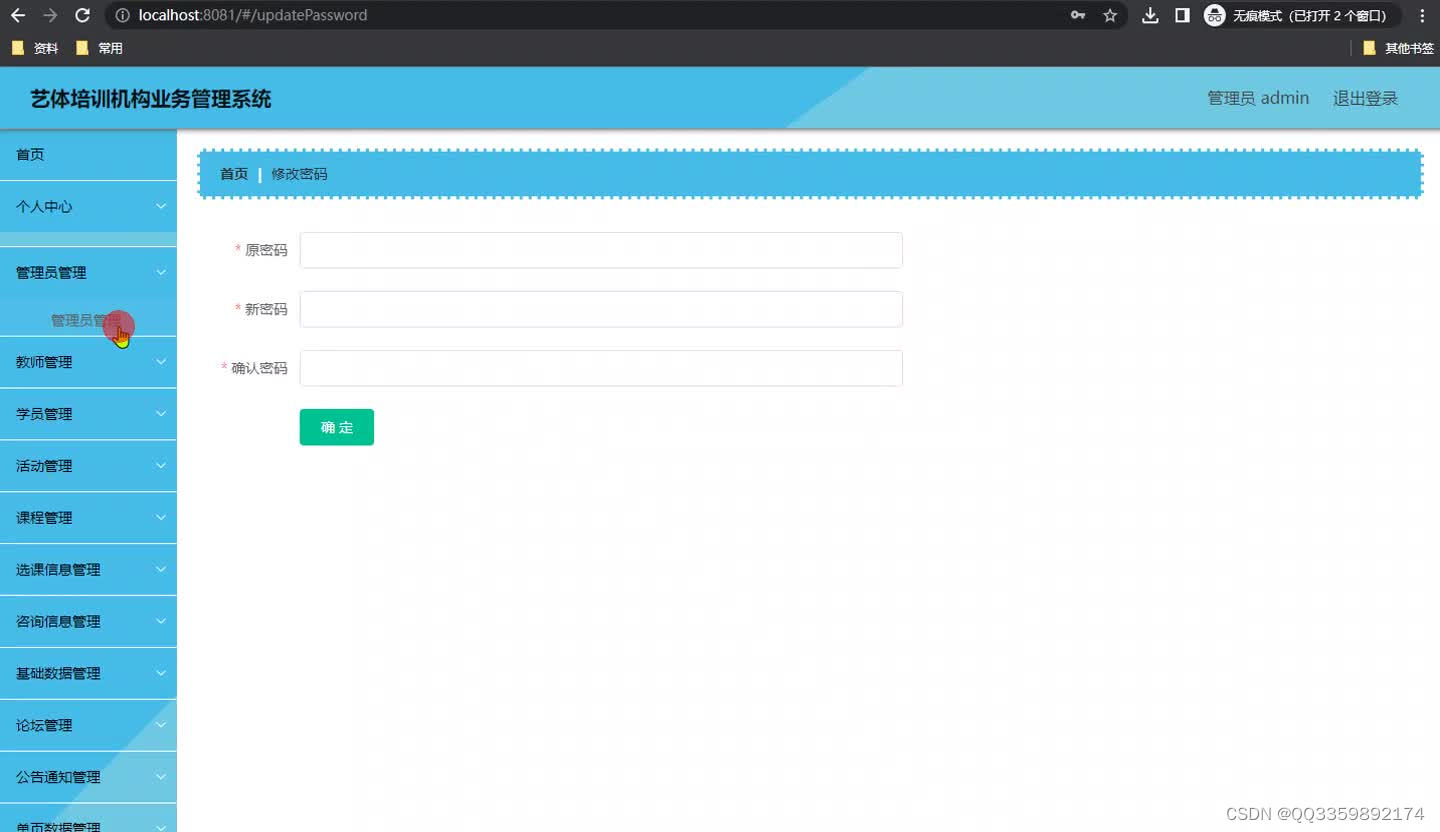
Task: Click the site info icon in address bar
Action: click(122, 15)
